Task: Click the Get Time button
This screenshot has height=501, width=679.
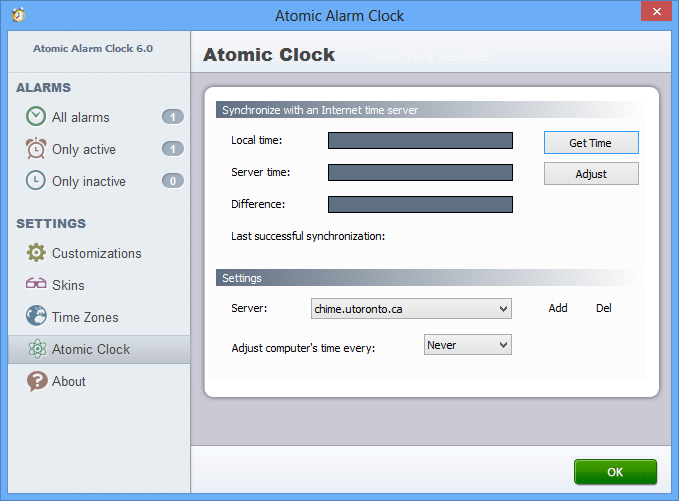Action: pos(591,142)
